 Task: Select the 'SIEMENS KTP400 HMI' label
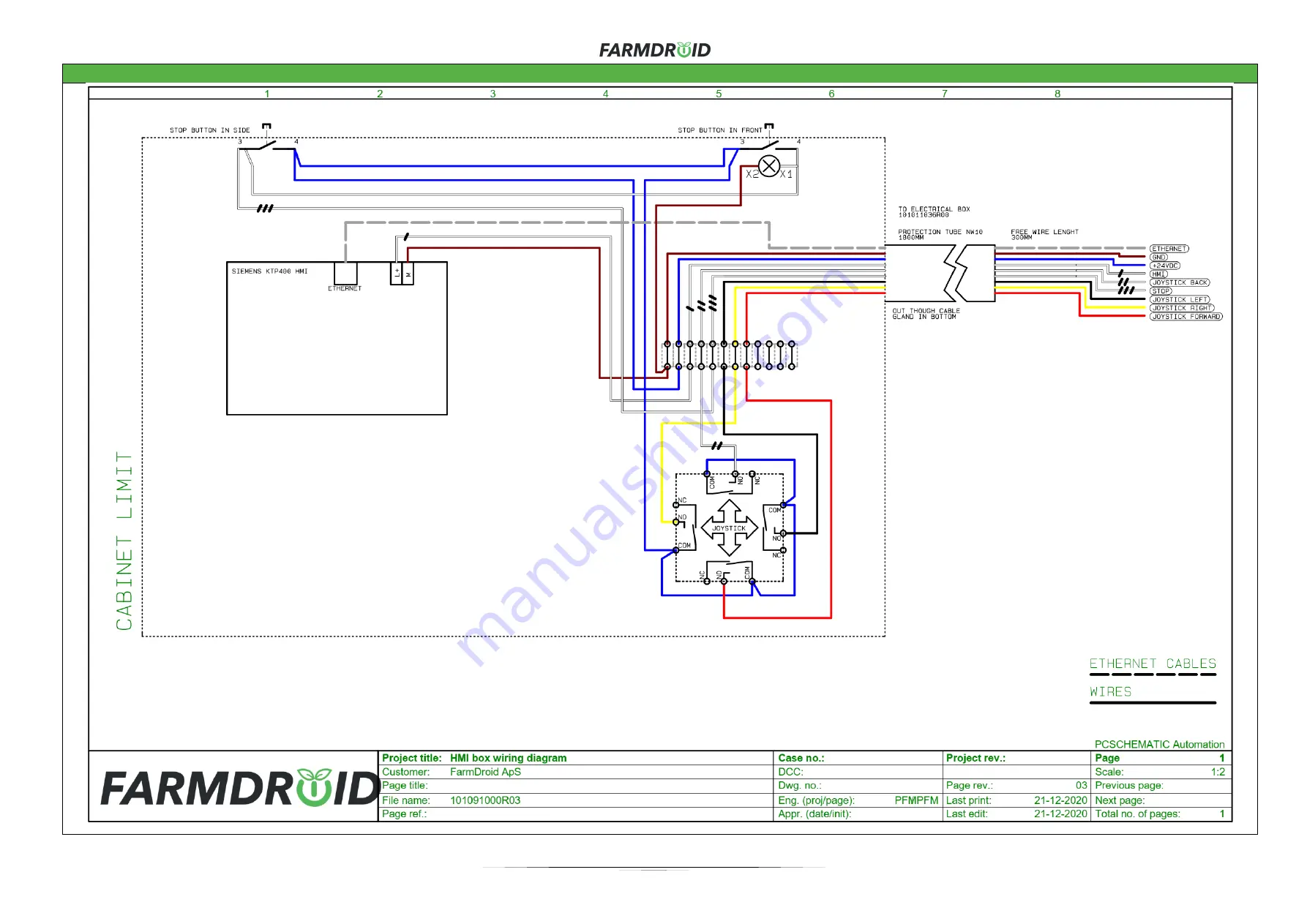tap(269, 271)
